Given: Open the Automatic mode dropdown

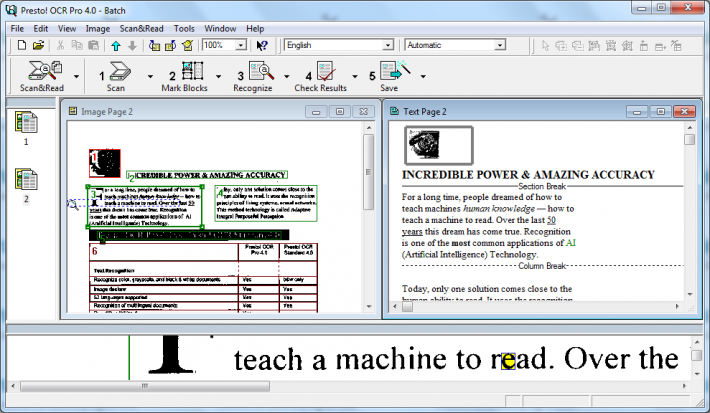Looking at the screenshot, I should [x=500, y=45].
